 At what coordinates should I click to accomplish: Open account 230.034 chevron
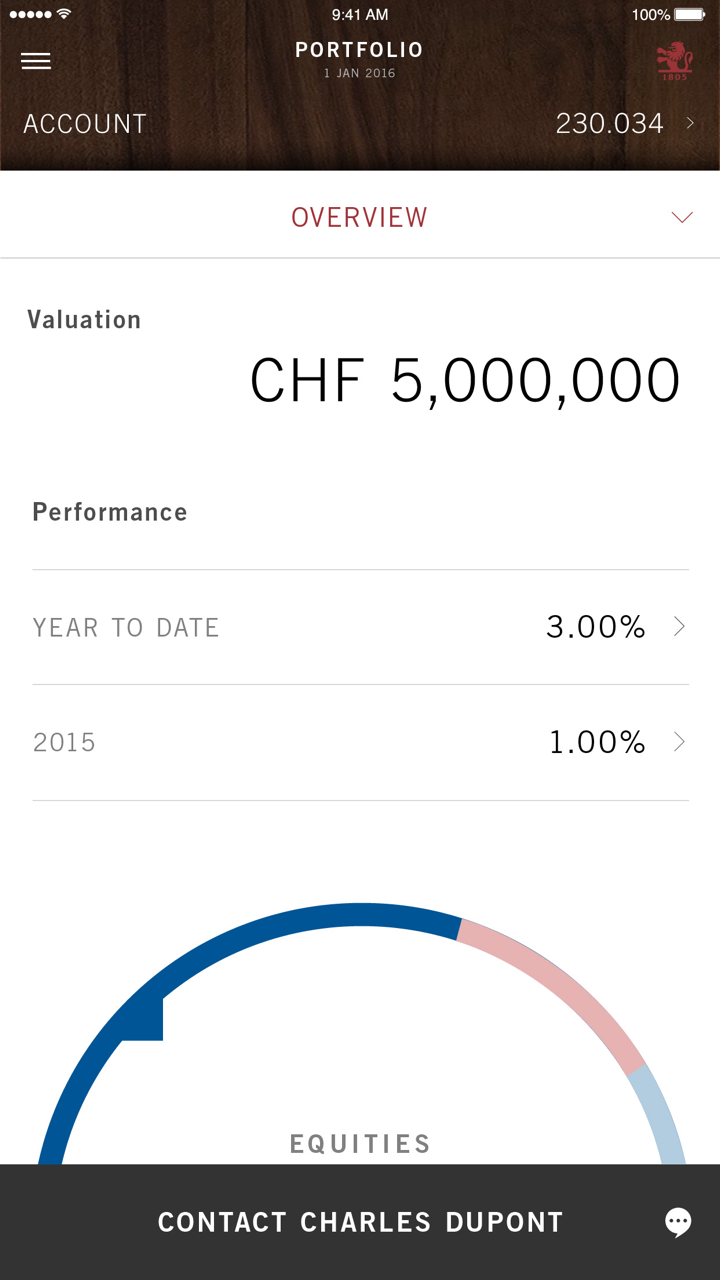(x=690, y=123)
